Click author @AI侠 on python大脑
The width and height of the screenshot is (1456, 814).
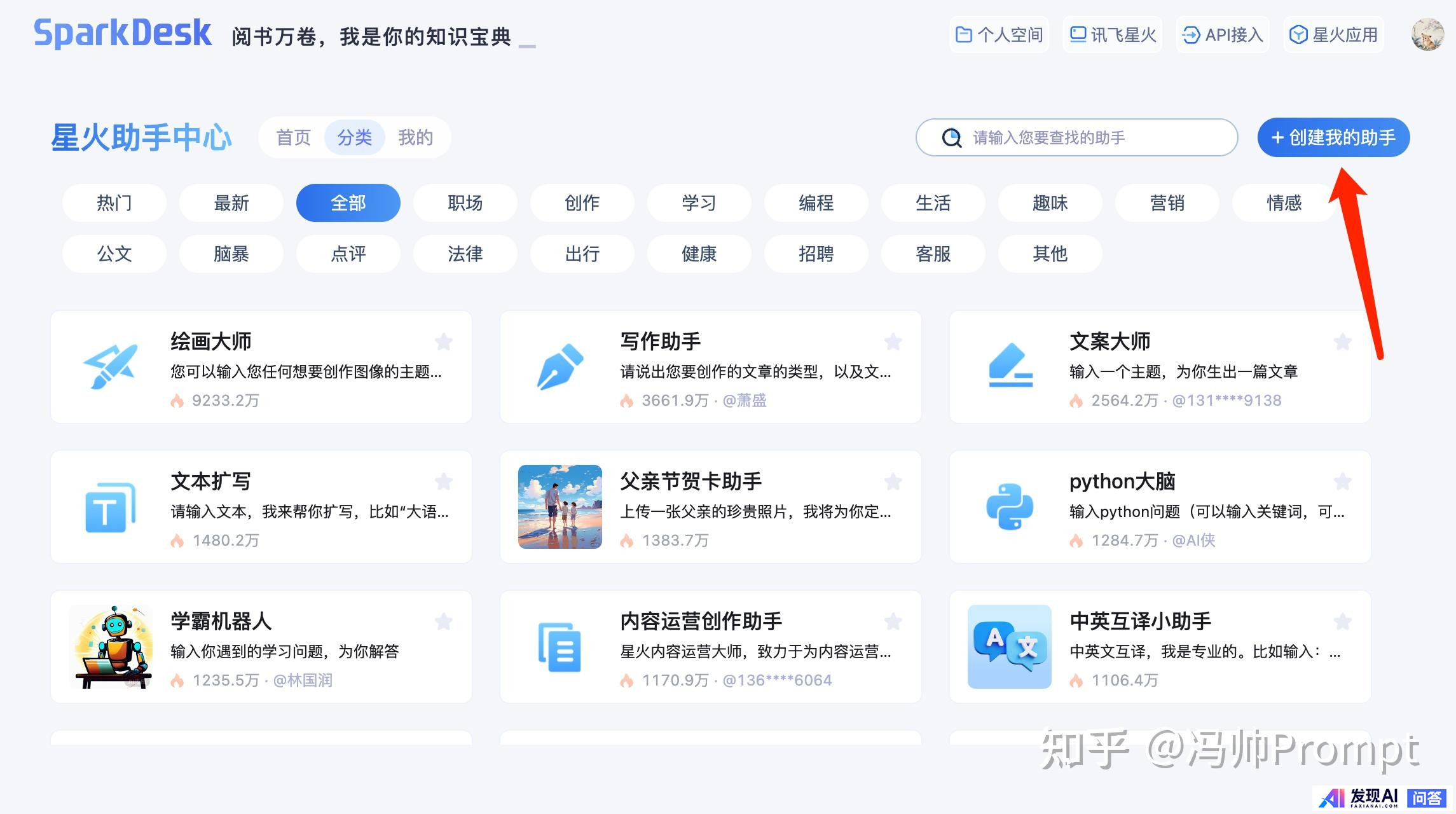[x=1193, y=540]
